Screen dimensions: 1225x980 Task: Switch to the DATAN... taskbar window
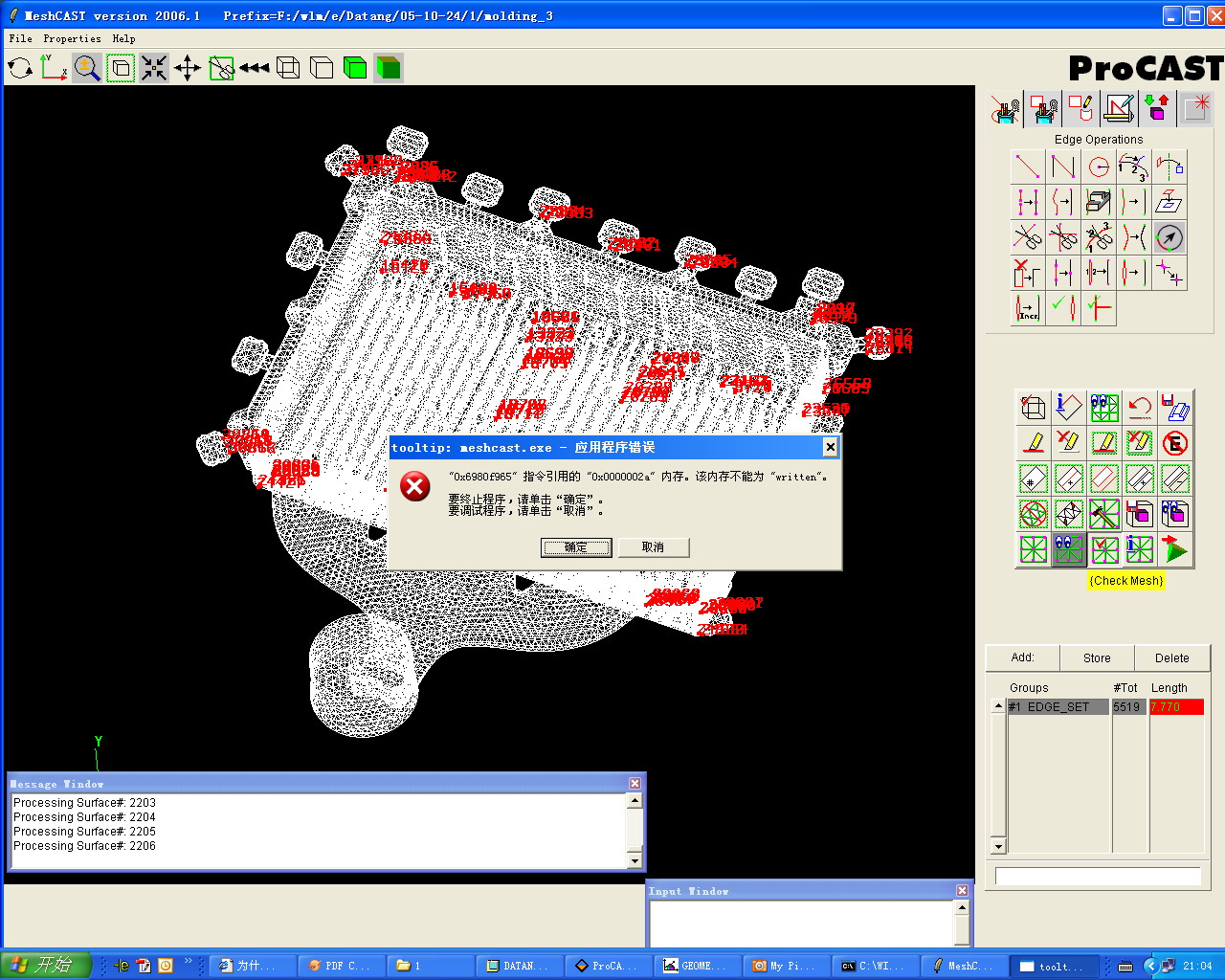pyautogui.click(x=519, y=966)
